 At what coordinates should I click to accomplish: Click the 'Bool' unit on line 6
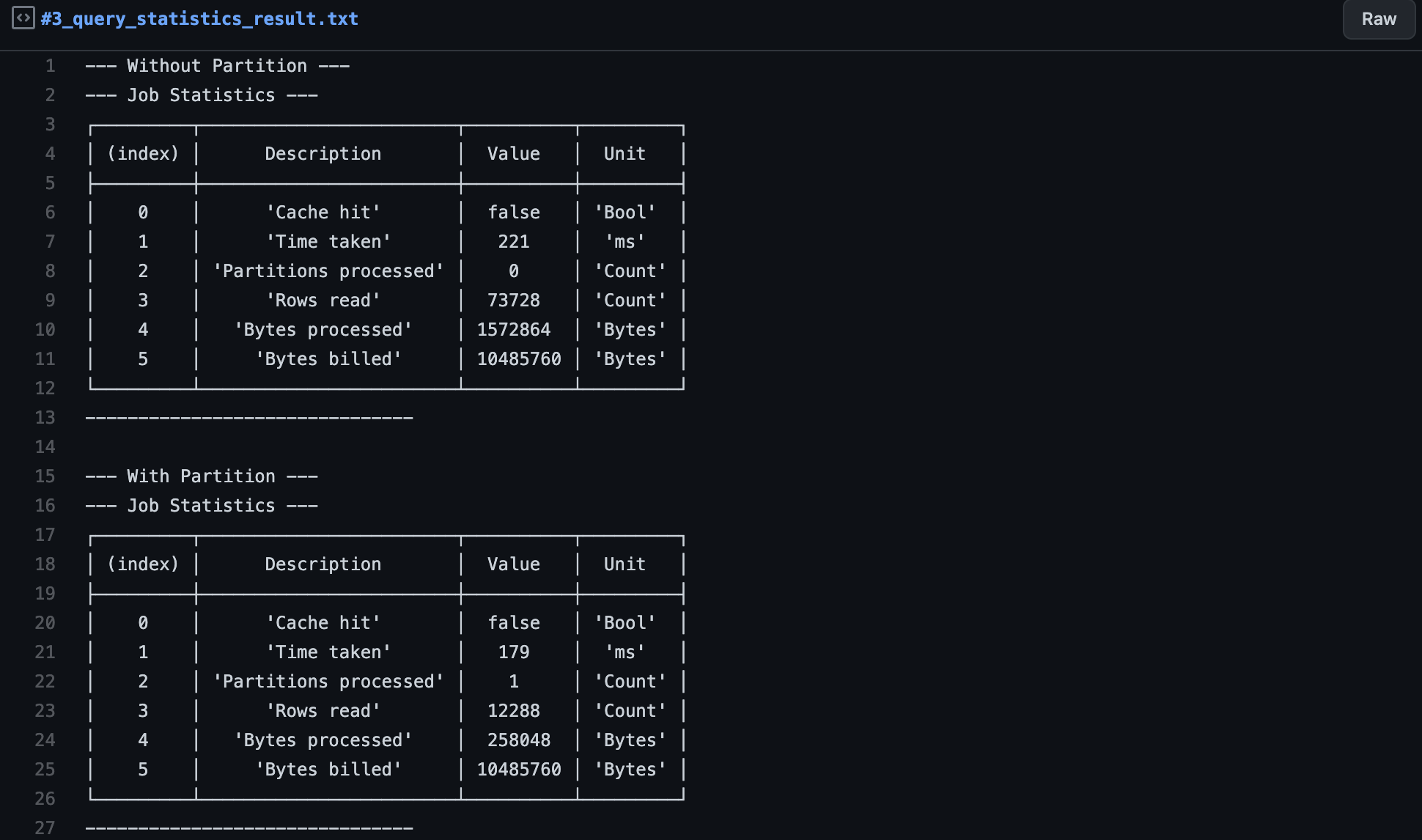[x=625, y=213]
